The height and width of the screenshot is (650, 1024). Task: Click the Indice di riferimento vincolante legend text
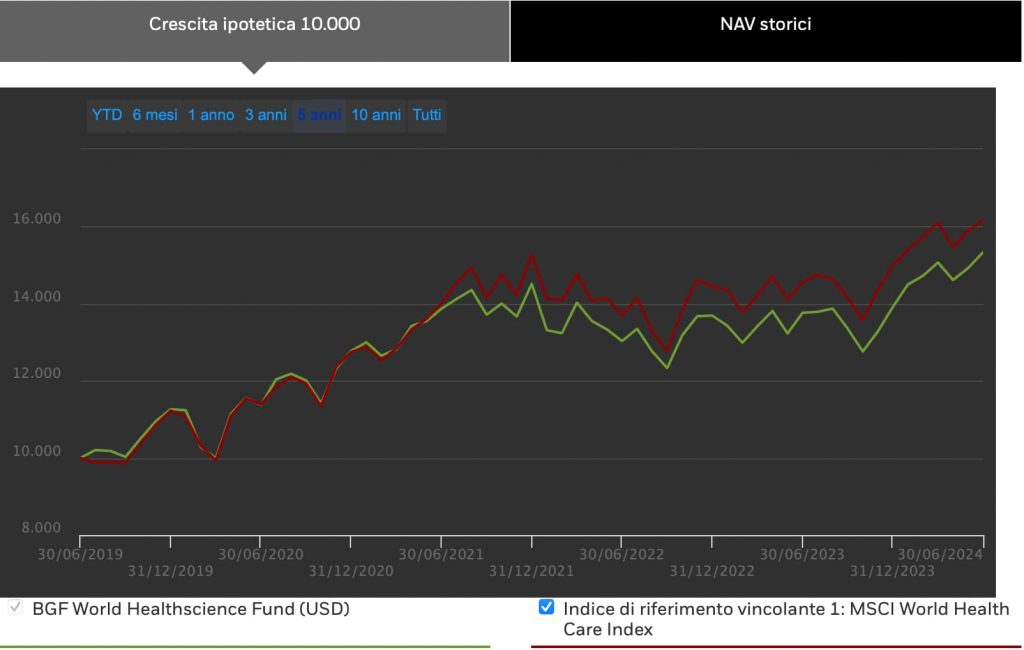[x=786, y=618]
